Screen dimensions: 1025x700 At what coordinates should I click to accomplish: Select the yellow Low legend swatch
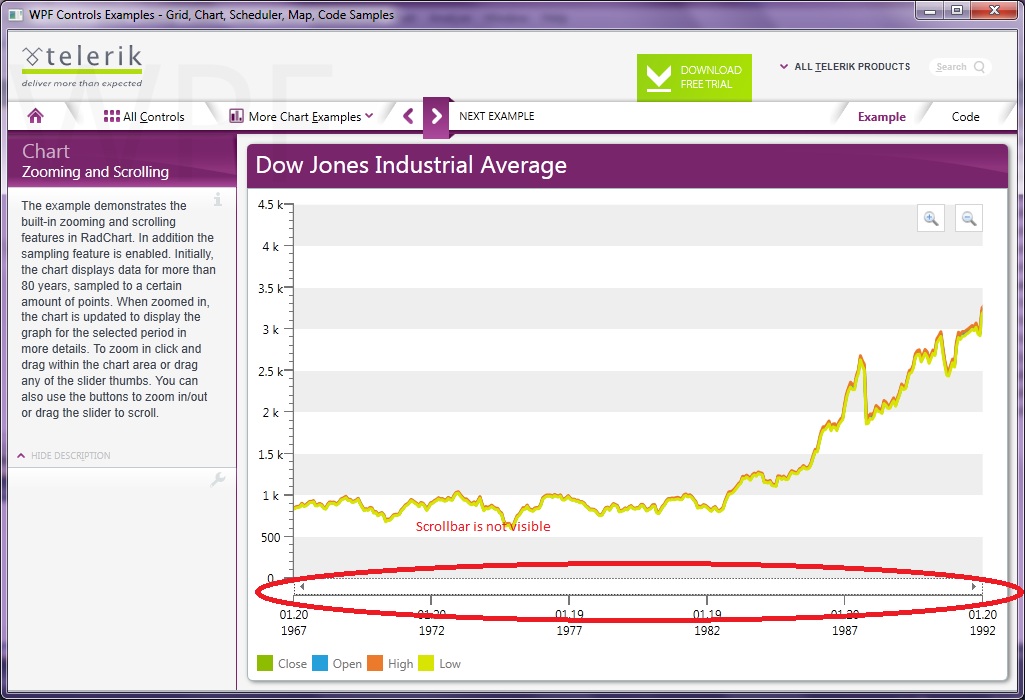click(426, 663)
